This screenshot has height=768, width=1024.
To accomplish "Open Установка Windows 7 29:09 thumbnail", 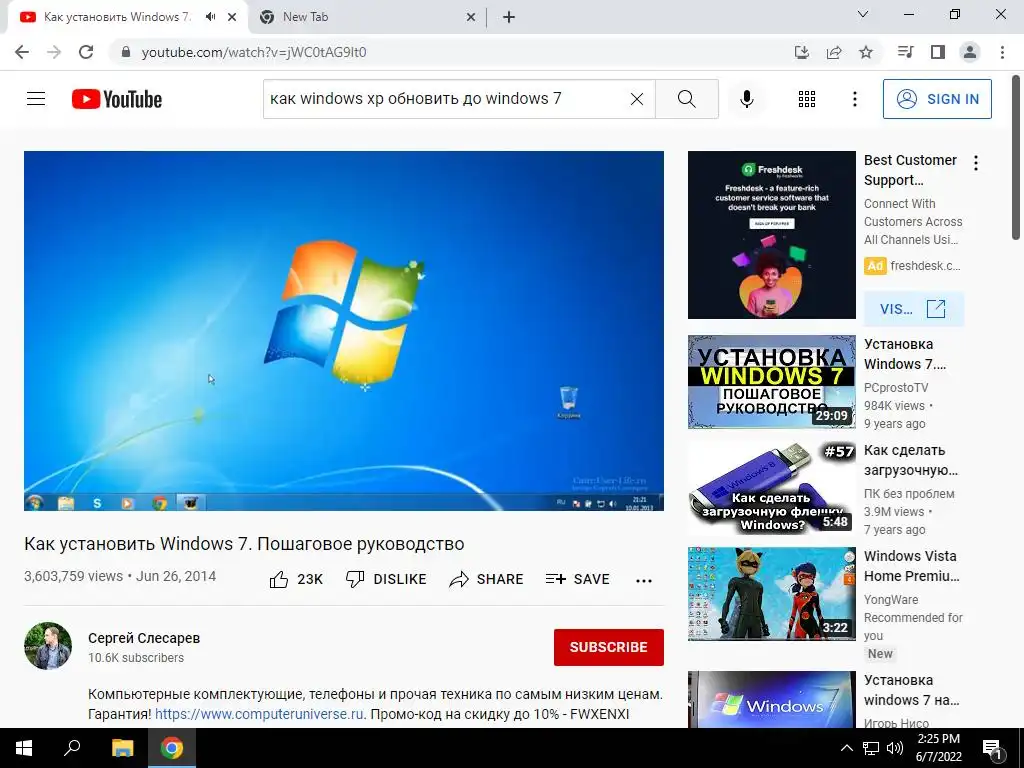I will (x=771, y=382).
